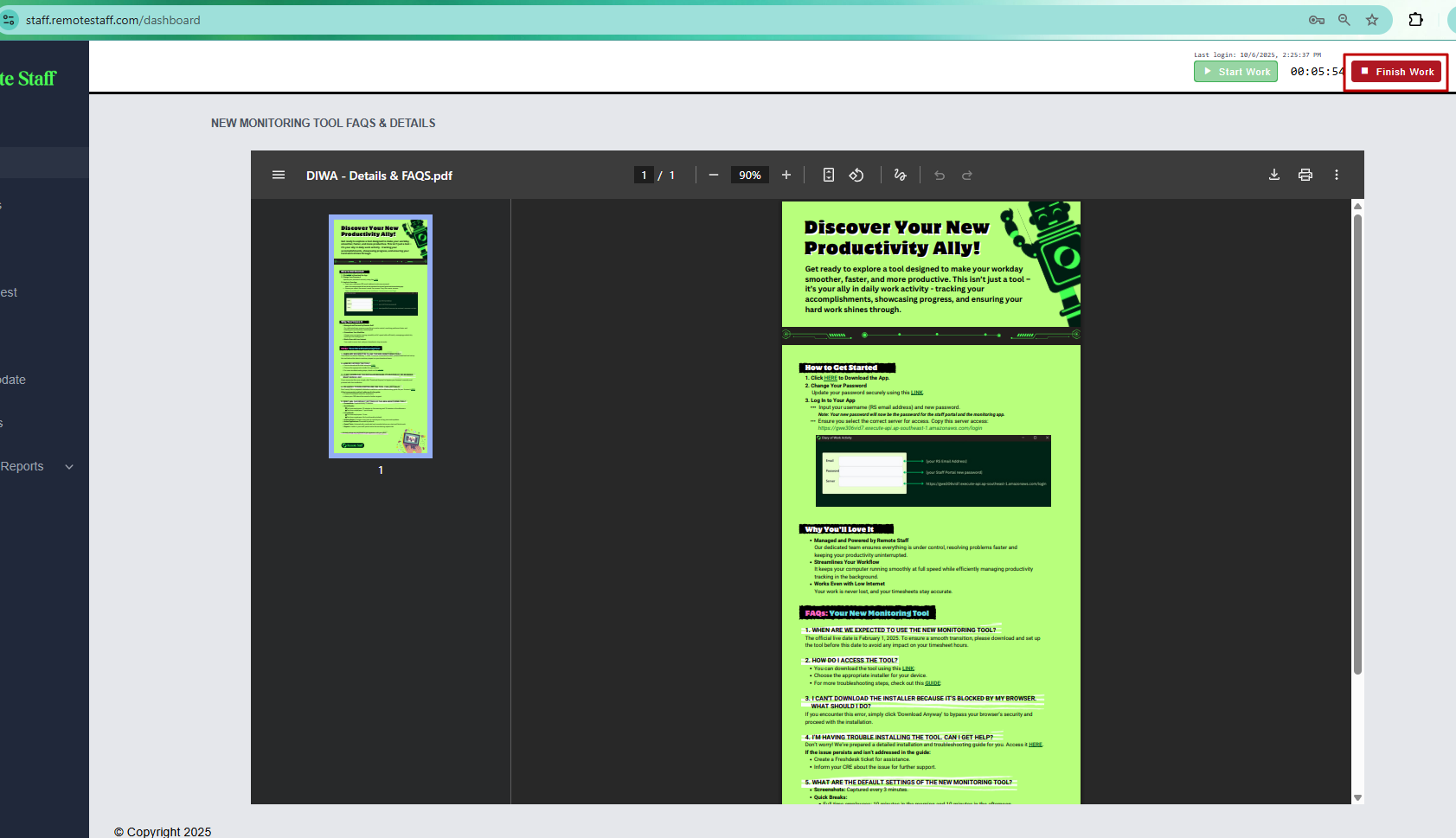Viewport: 1456px width, 838px height.
Task: Click the PDF redo arrow
Action: point(967,175)
